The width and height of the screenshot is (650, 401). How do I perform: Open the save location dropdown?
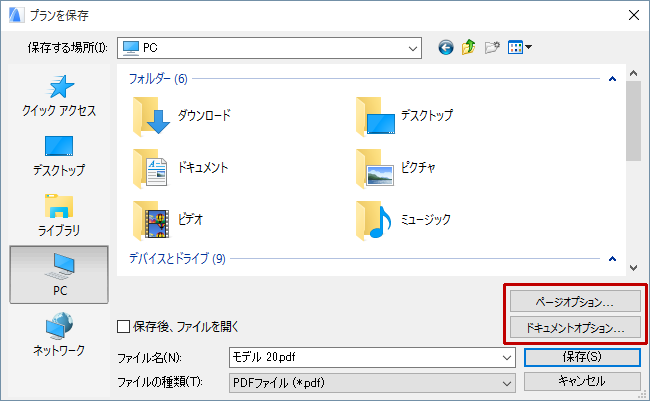point(269,48)
